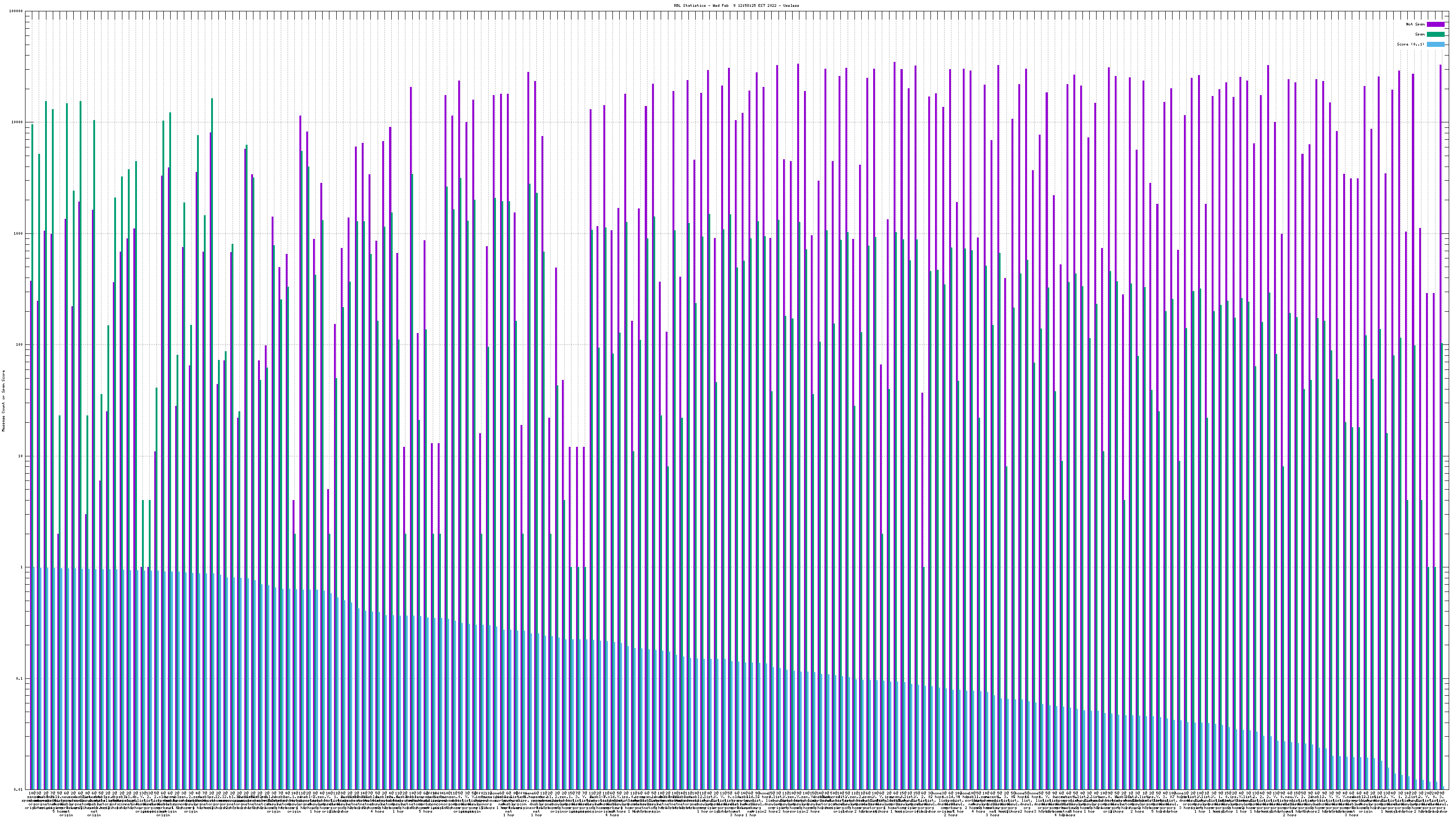1456x819 pixels.
Task: Click the 100 y-axis tick label
Action: click(x=20, y=345)
